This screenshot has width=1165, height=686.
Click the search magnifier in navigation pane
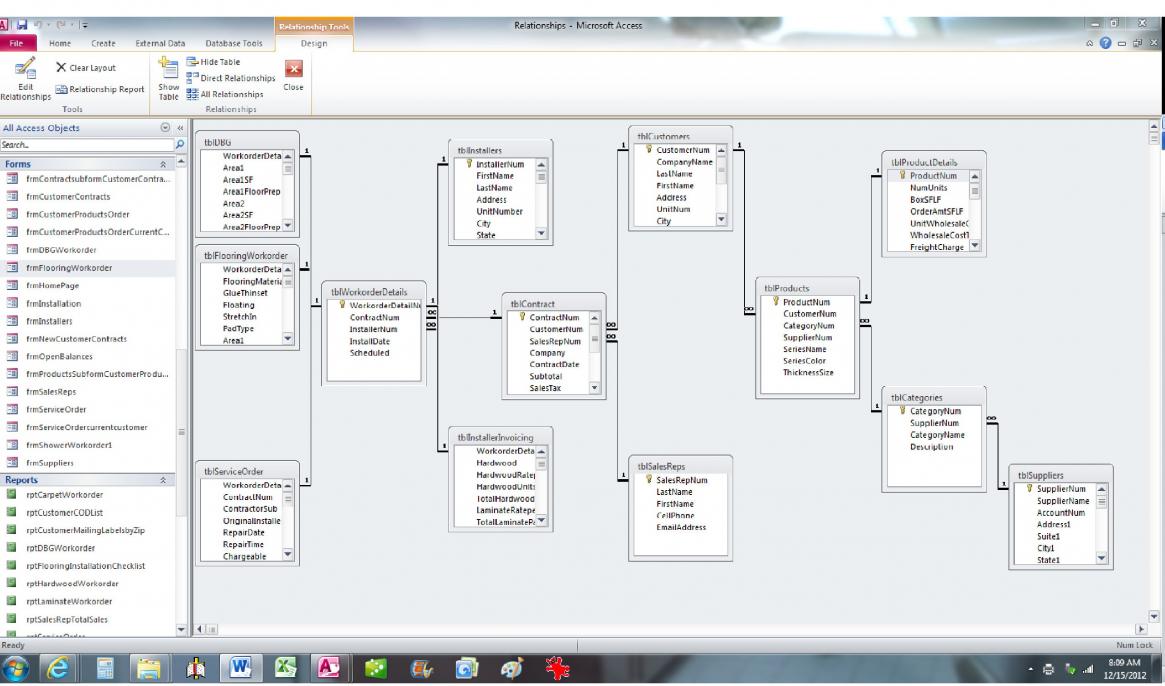[x=180, y=145]
